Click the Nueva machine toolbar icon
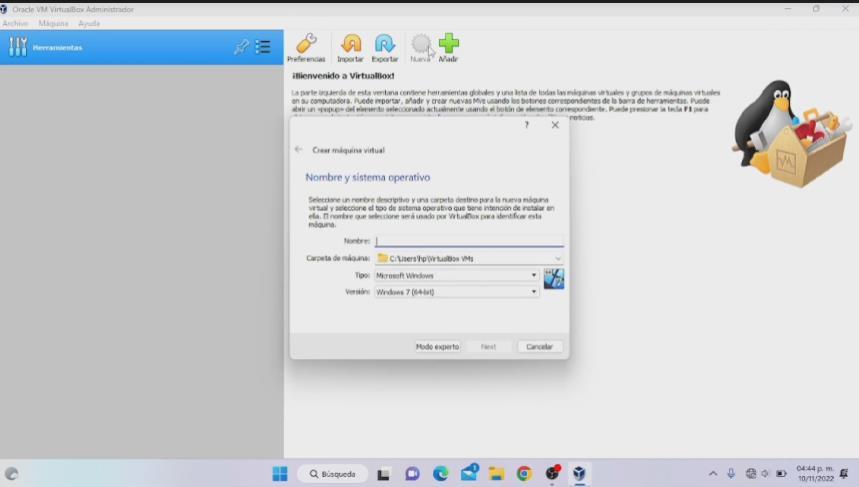The height and width of the screenshot is (487, 859). tap(420, 48)
